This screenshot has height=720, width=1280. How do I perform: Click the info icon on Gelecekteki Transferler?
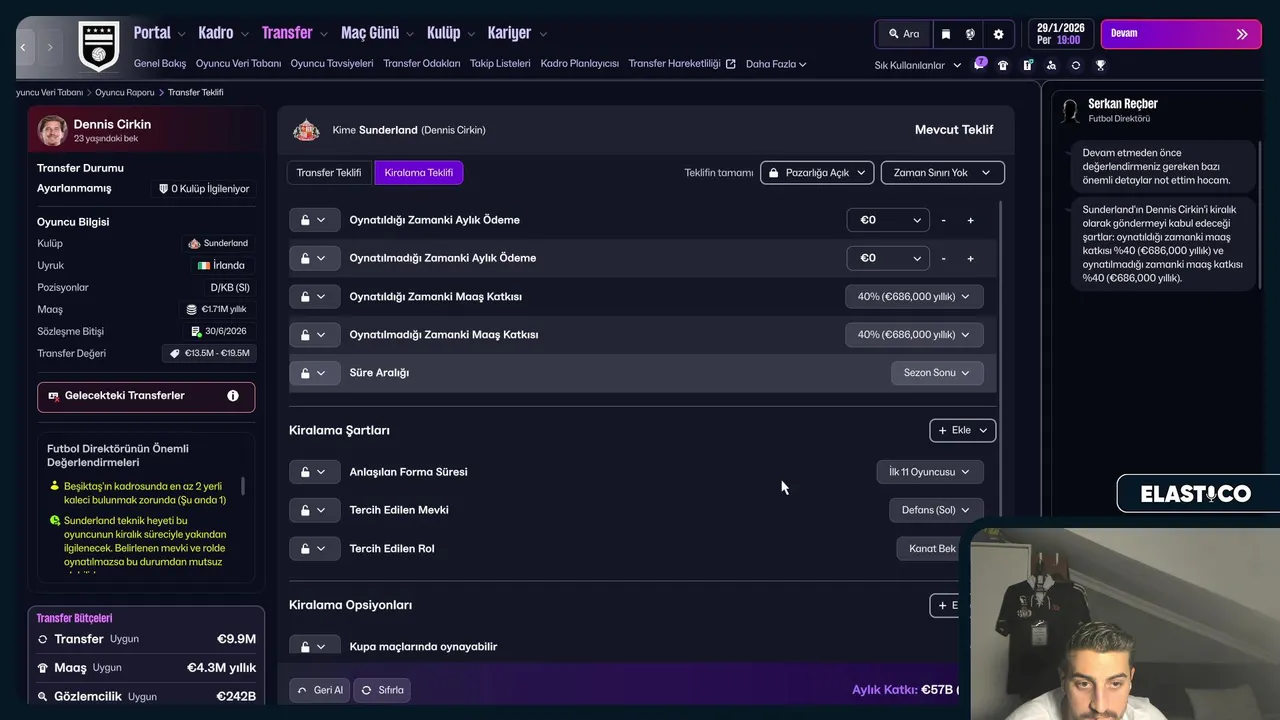pos(233,396)
